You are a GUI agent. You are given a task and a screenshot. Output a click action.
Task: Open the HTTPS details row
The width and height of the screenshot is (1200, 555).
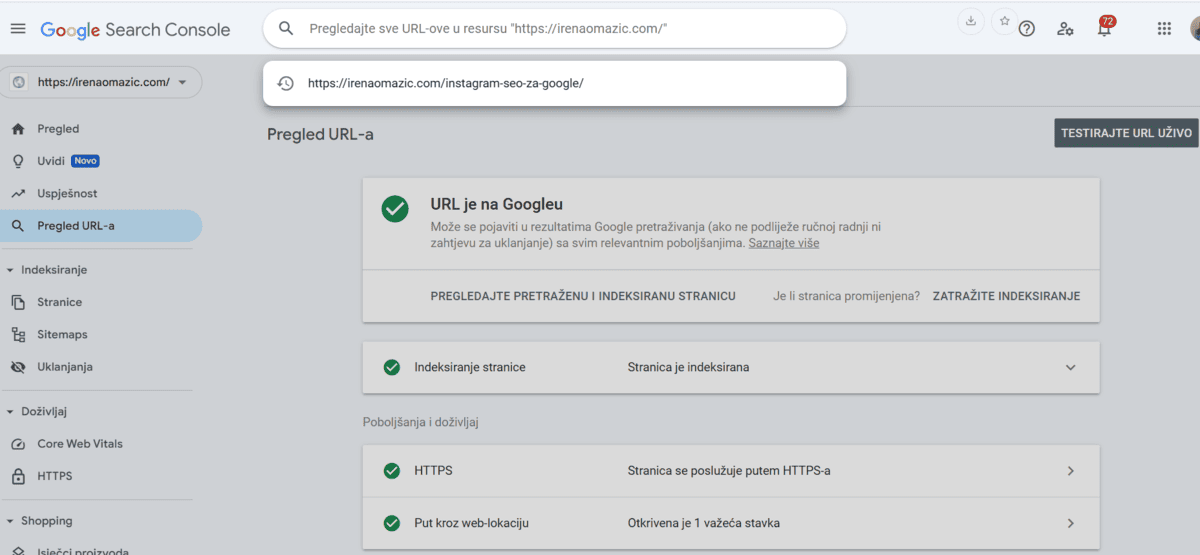click(x=1070, y=470)
